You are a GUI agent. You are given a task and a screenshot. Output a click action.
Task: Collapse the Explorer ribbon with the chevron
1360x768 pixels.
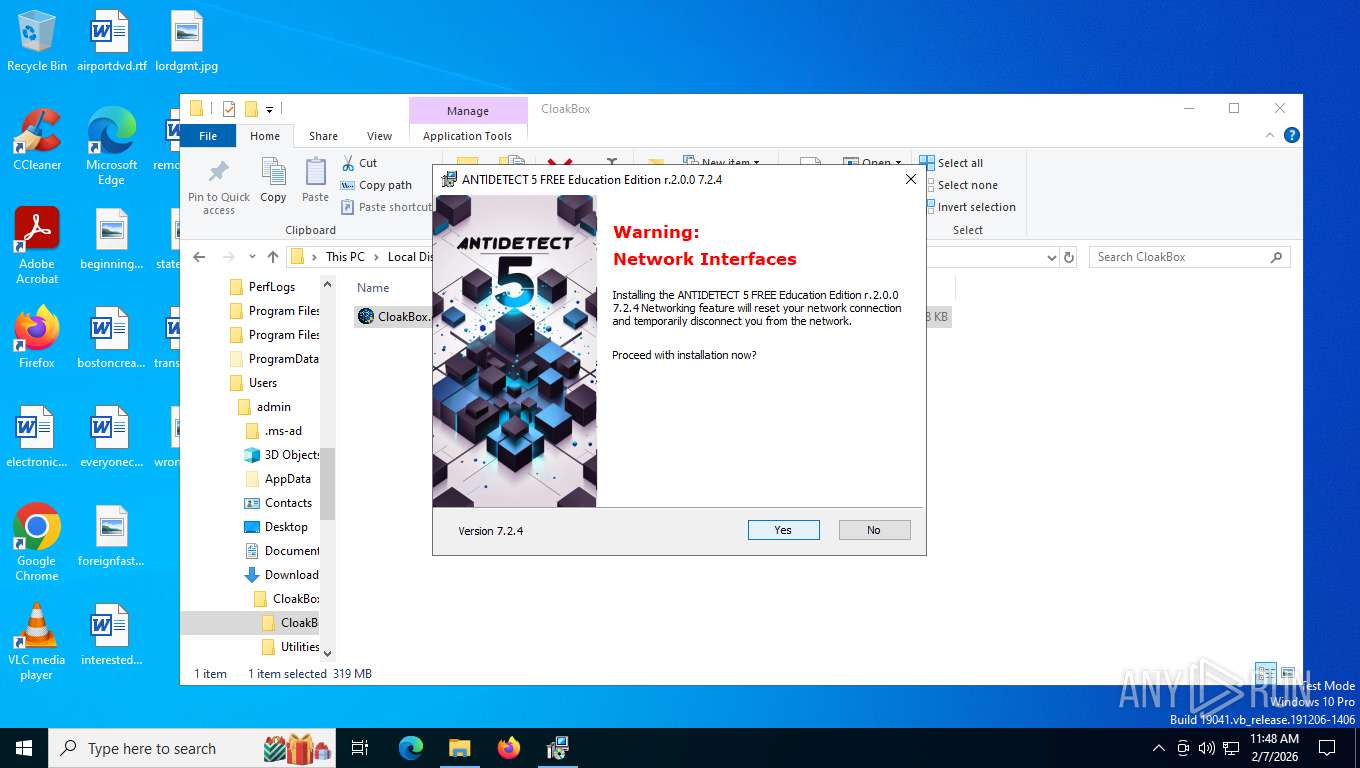1270,135
